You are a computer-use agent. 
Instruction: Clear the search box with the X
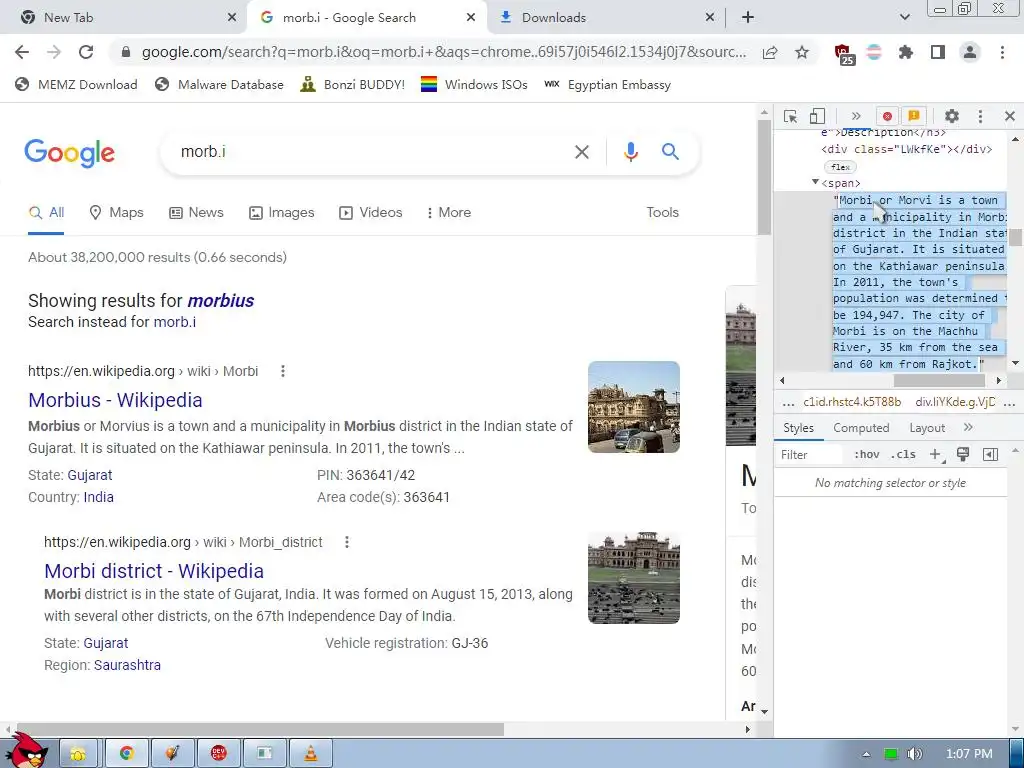[x=581, y=152]
